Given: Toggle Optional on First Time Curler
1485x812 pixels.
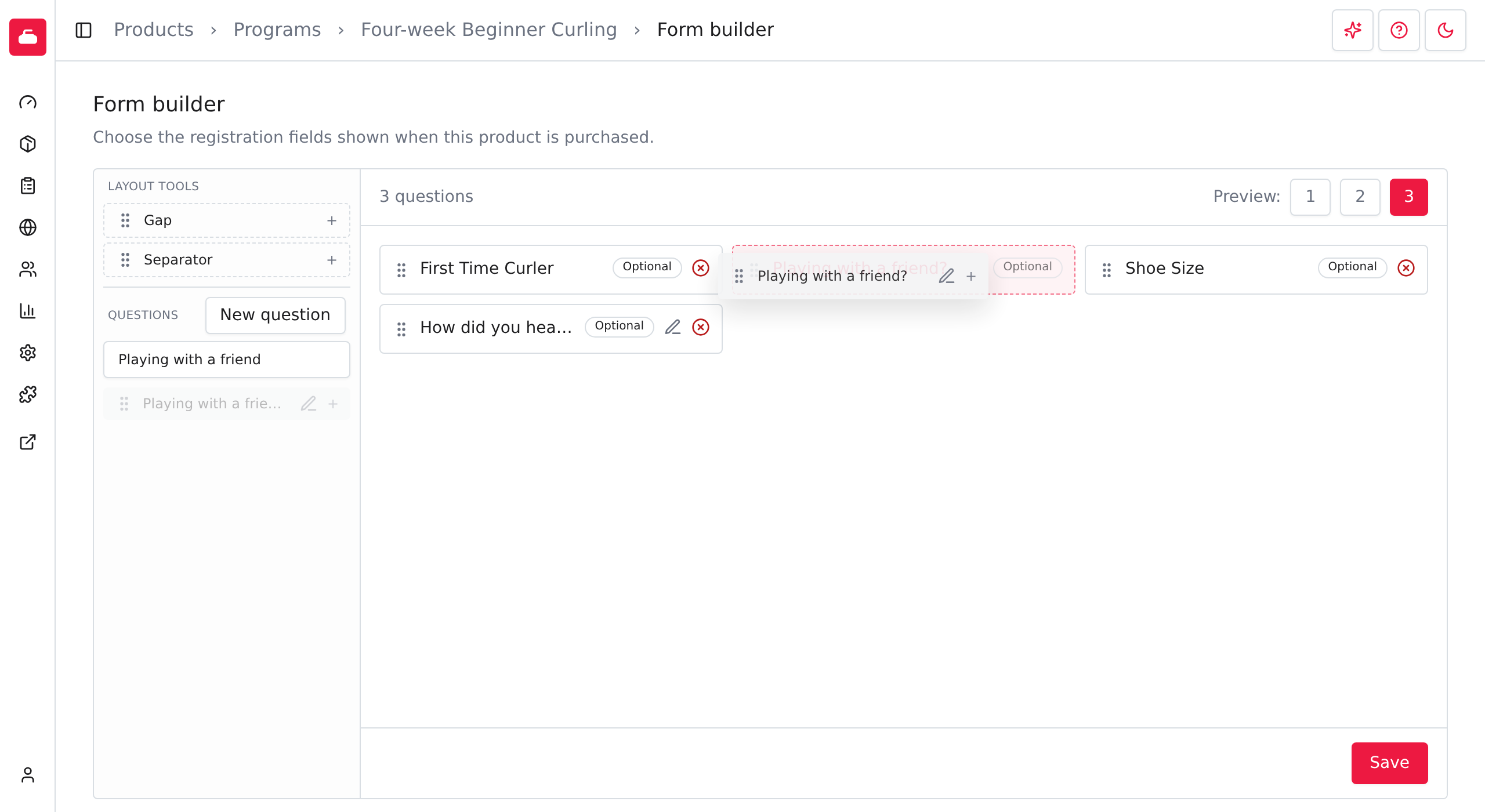Looking at the screenshot, I should (647, 267).
